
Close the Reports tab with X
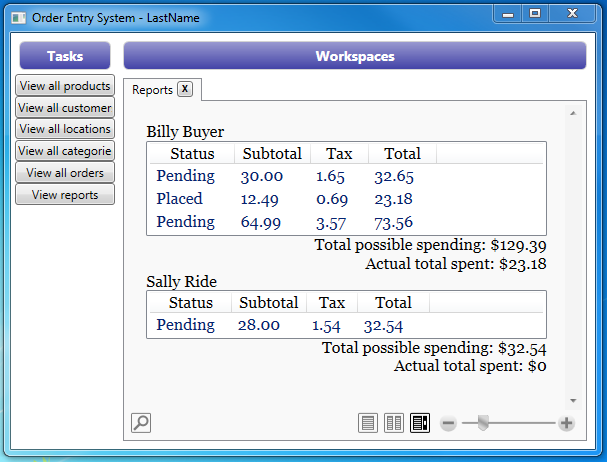pyautogui.click(x=185, y=89)
